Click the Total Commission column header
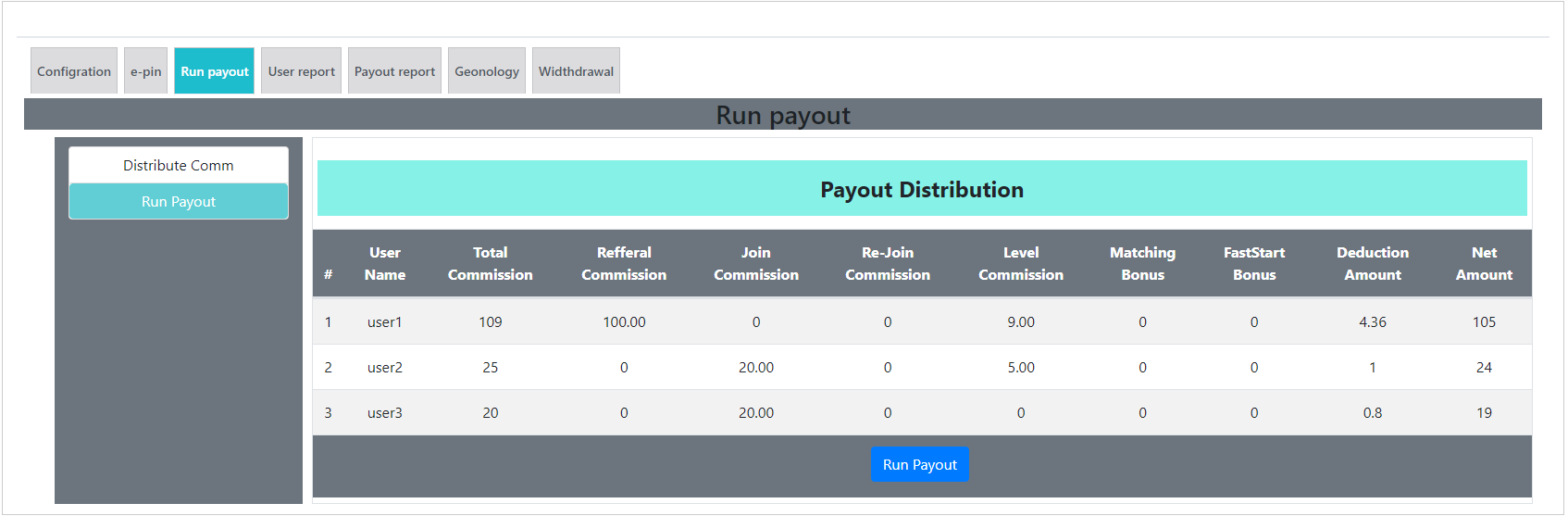Screen dimensions: 1568x516 pyautogui.click(x=490, y=264)
